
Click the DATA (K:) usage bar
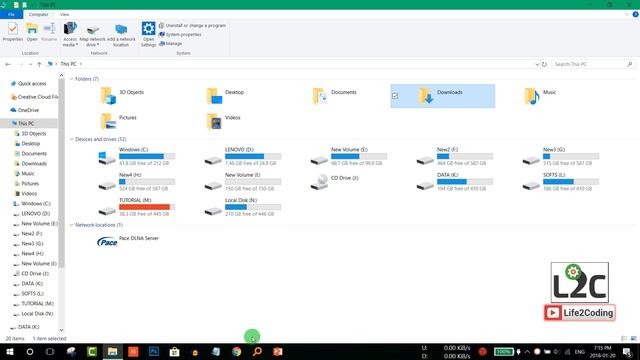coord(465,182)
